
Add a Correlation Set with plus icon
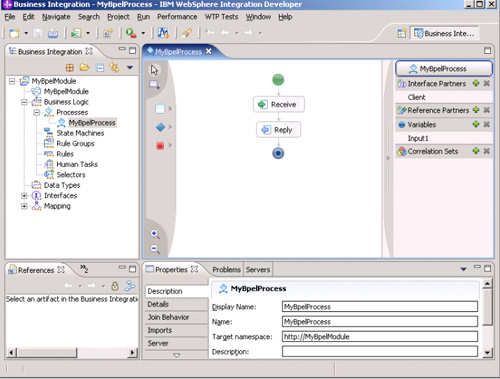pyautogui.click(x=476, y=151)
